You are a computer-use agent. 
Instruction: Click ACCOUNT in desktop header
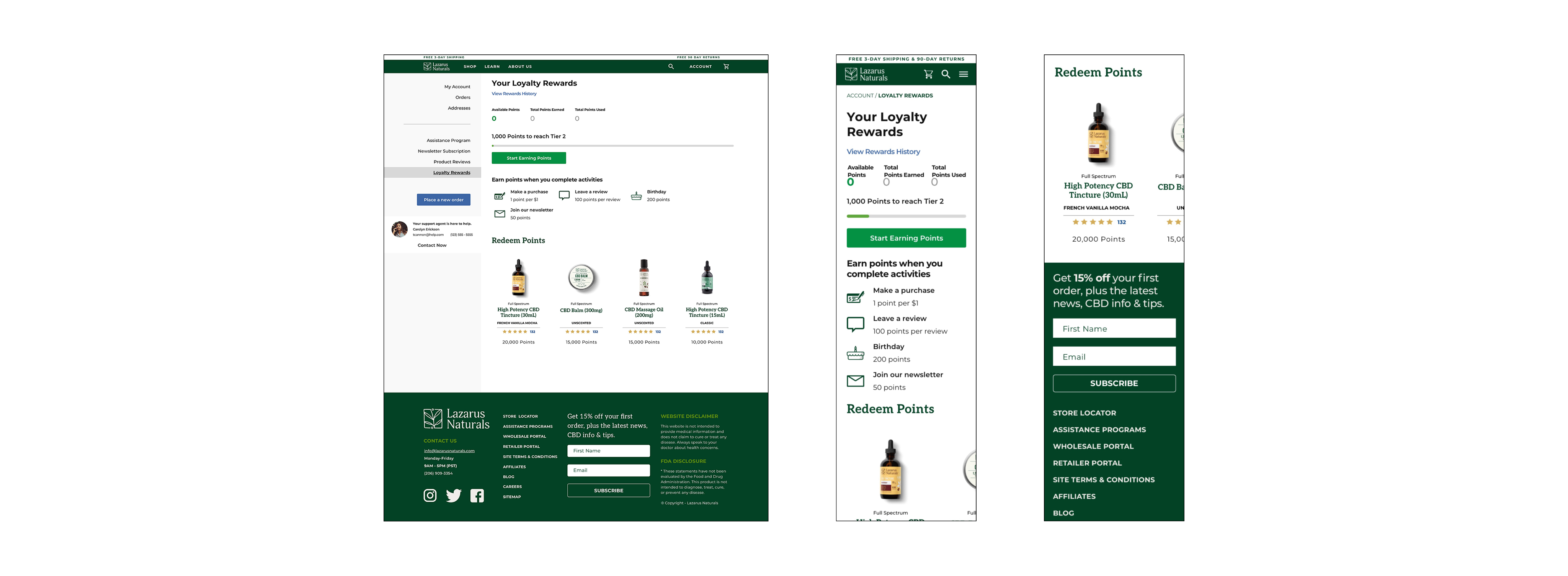[701, 66]
